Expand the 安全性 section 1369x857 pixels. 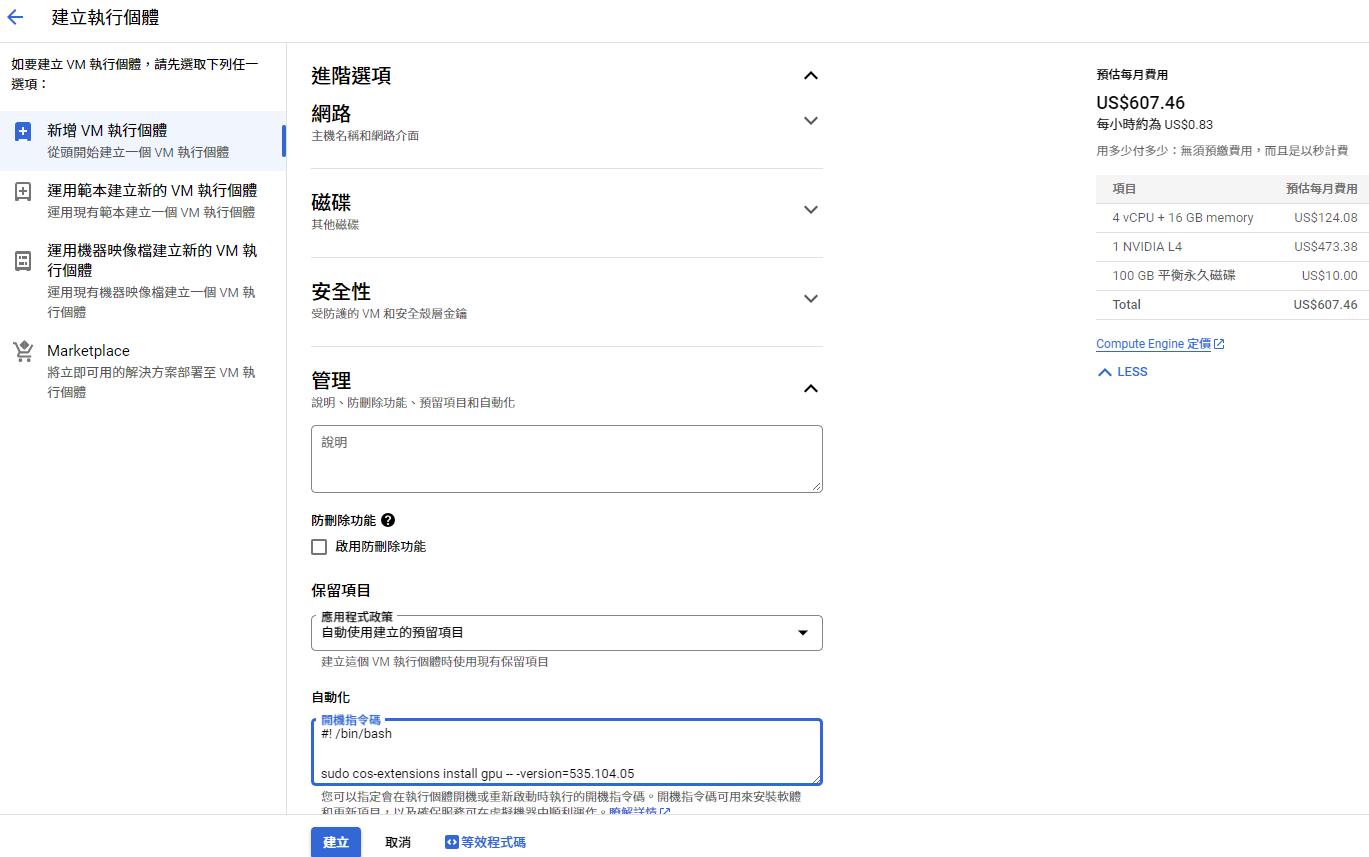click(811, 299)
